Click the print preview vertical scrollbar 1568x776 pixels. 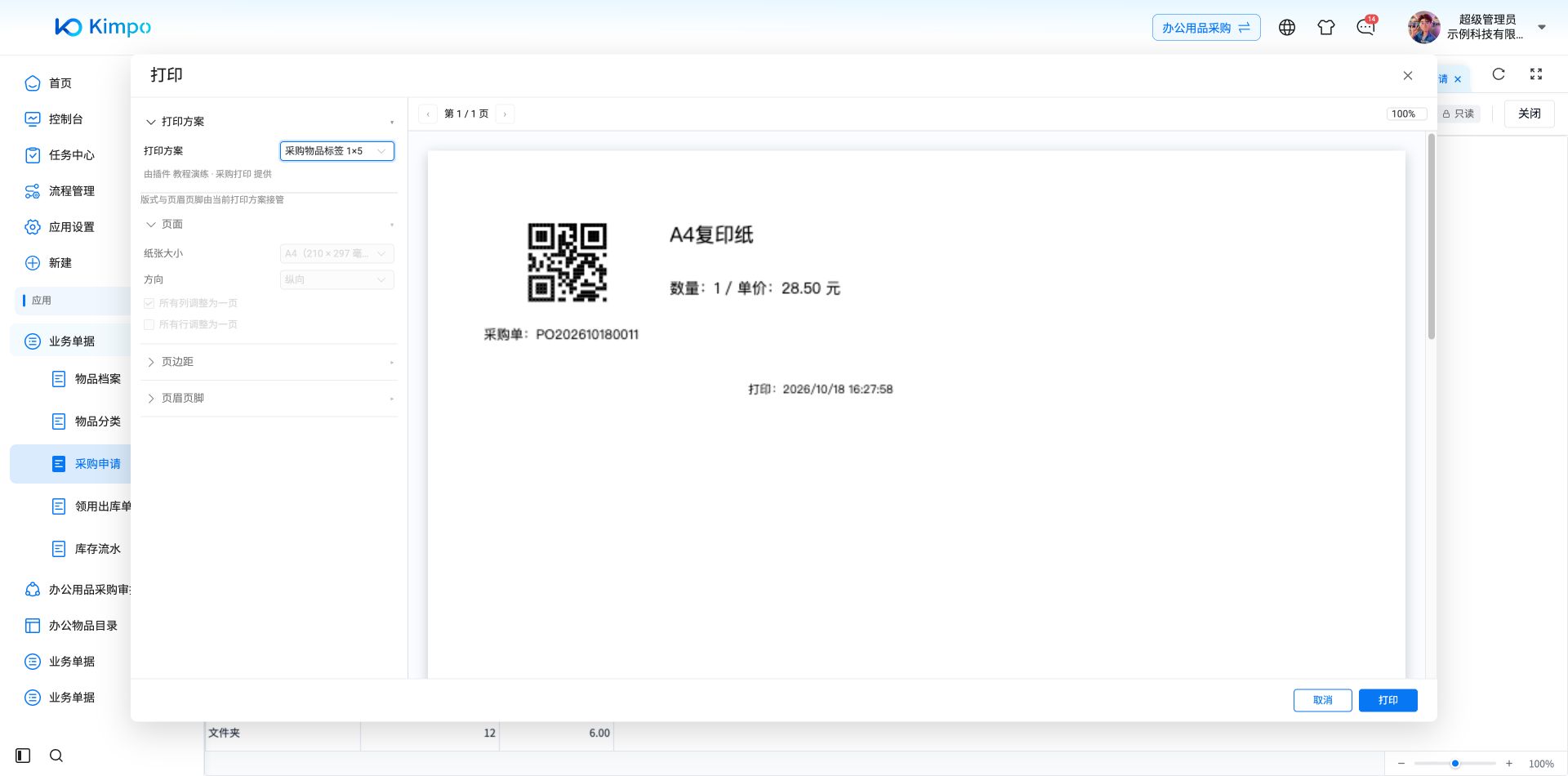click(x=1432, y=237)
